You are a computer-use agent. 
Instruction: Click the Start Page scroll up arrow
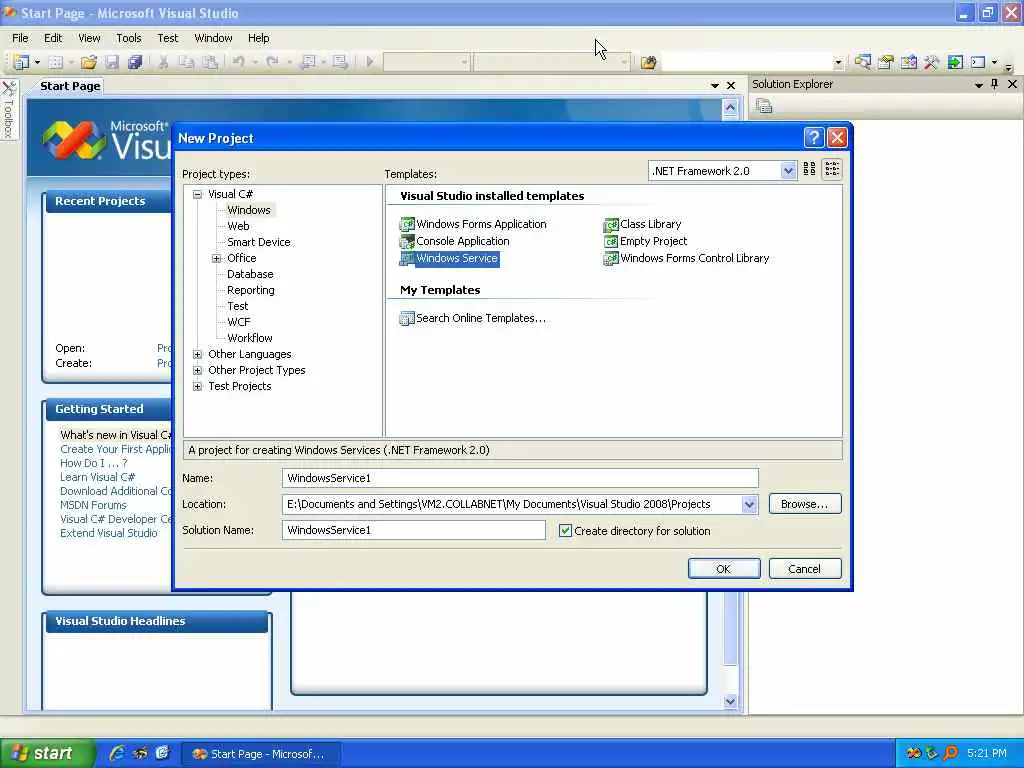pos(730,107)
